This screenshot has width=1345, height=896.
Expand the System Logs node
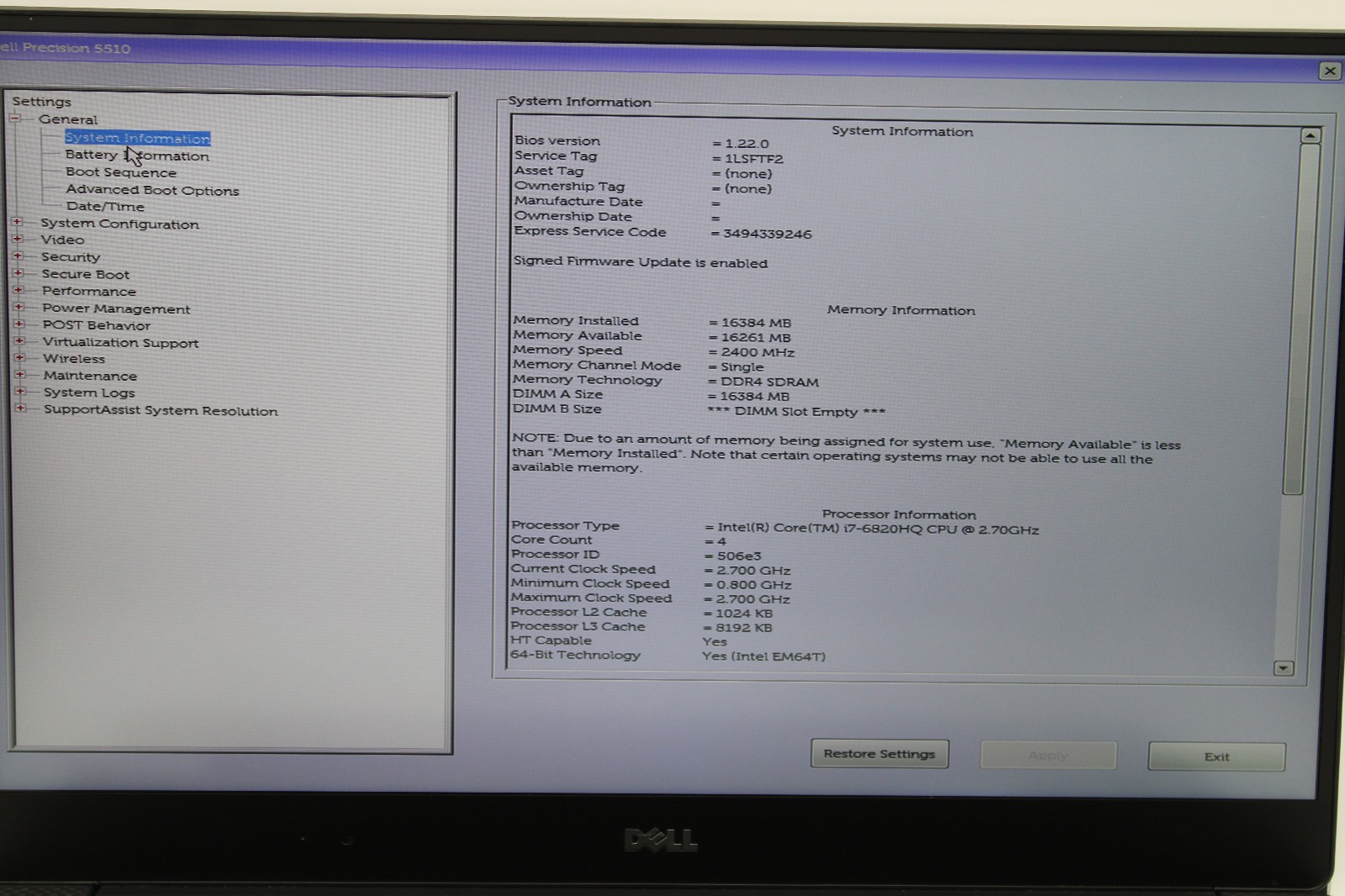20,392
